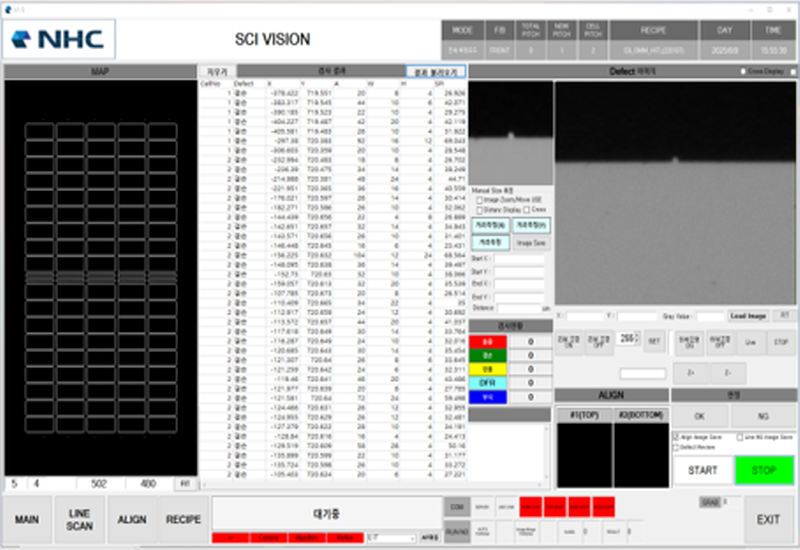The image size is (800, 550).
Task: Toggle Image Zoom/Move USE checkbox
Action: [x=478, y=201]
